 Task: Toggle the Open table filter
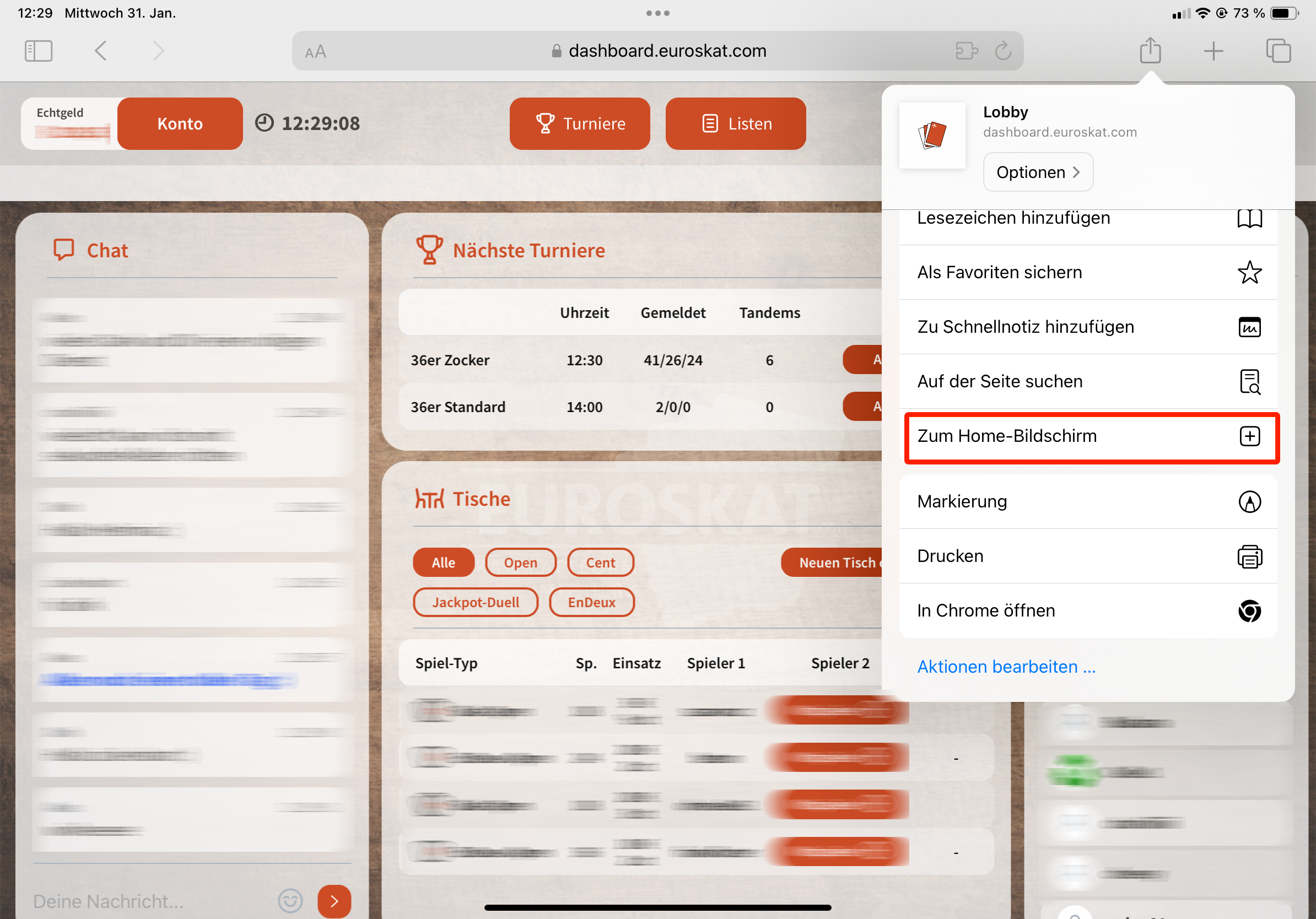pos(520,563)
